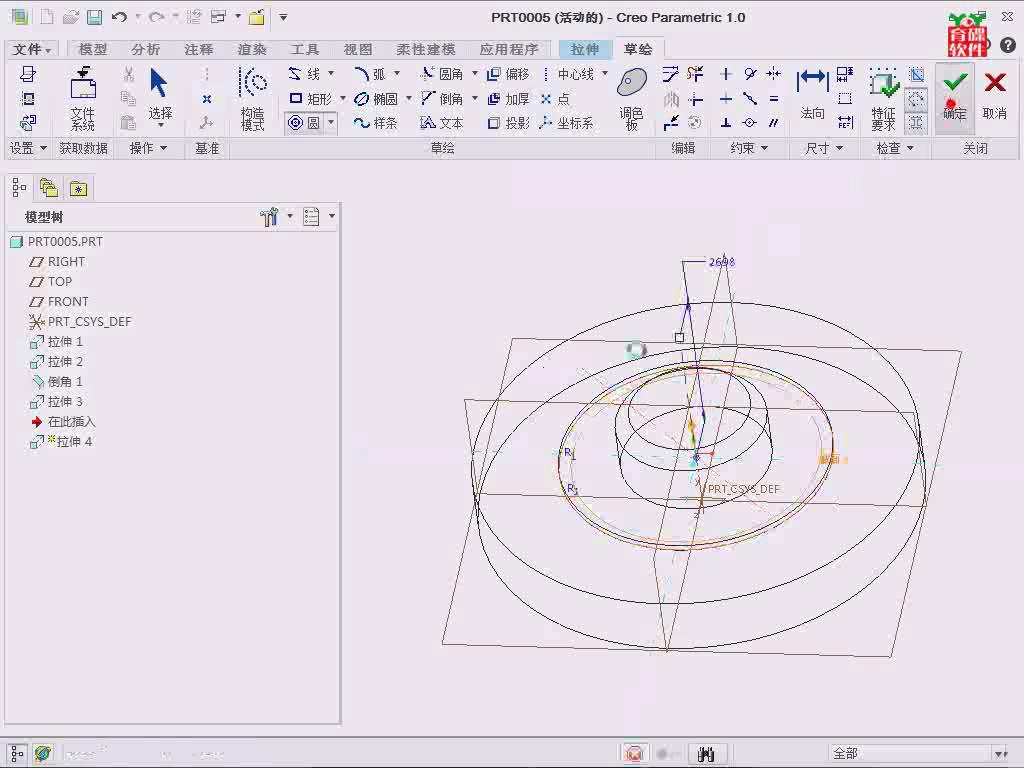Open the 设置 (Setup) group dropdown
1024x768 pixels.
27,148
